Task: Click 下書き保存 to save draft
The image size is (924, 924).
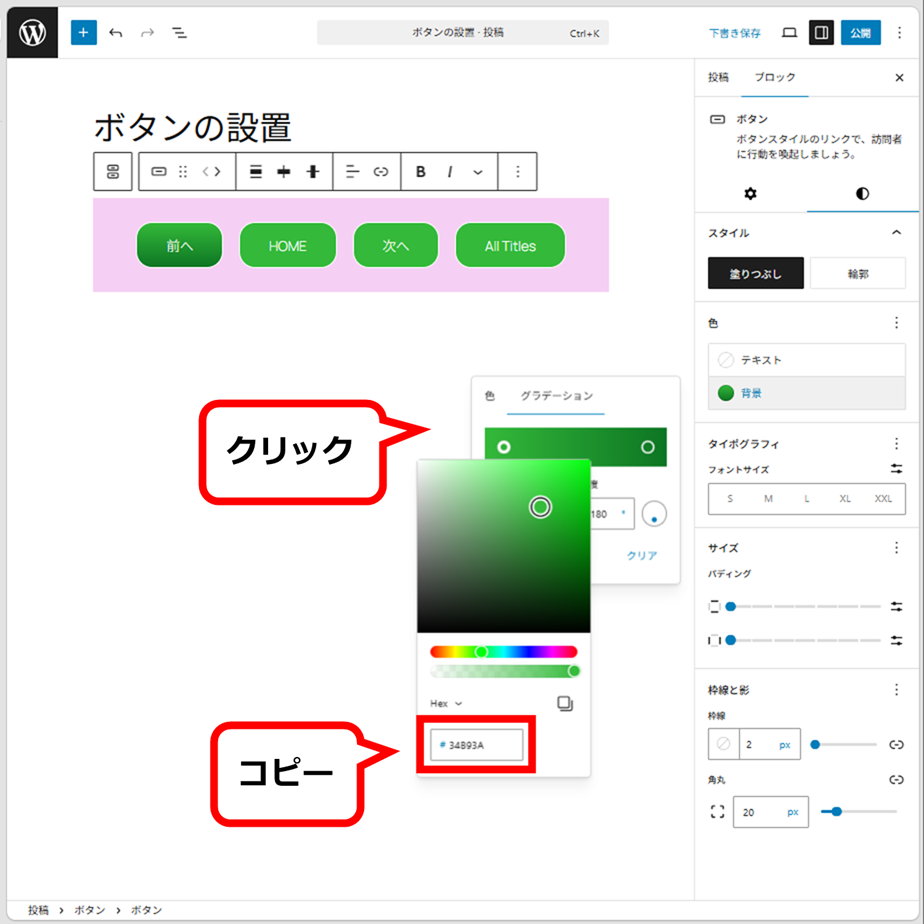Action: coord(735,33)
